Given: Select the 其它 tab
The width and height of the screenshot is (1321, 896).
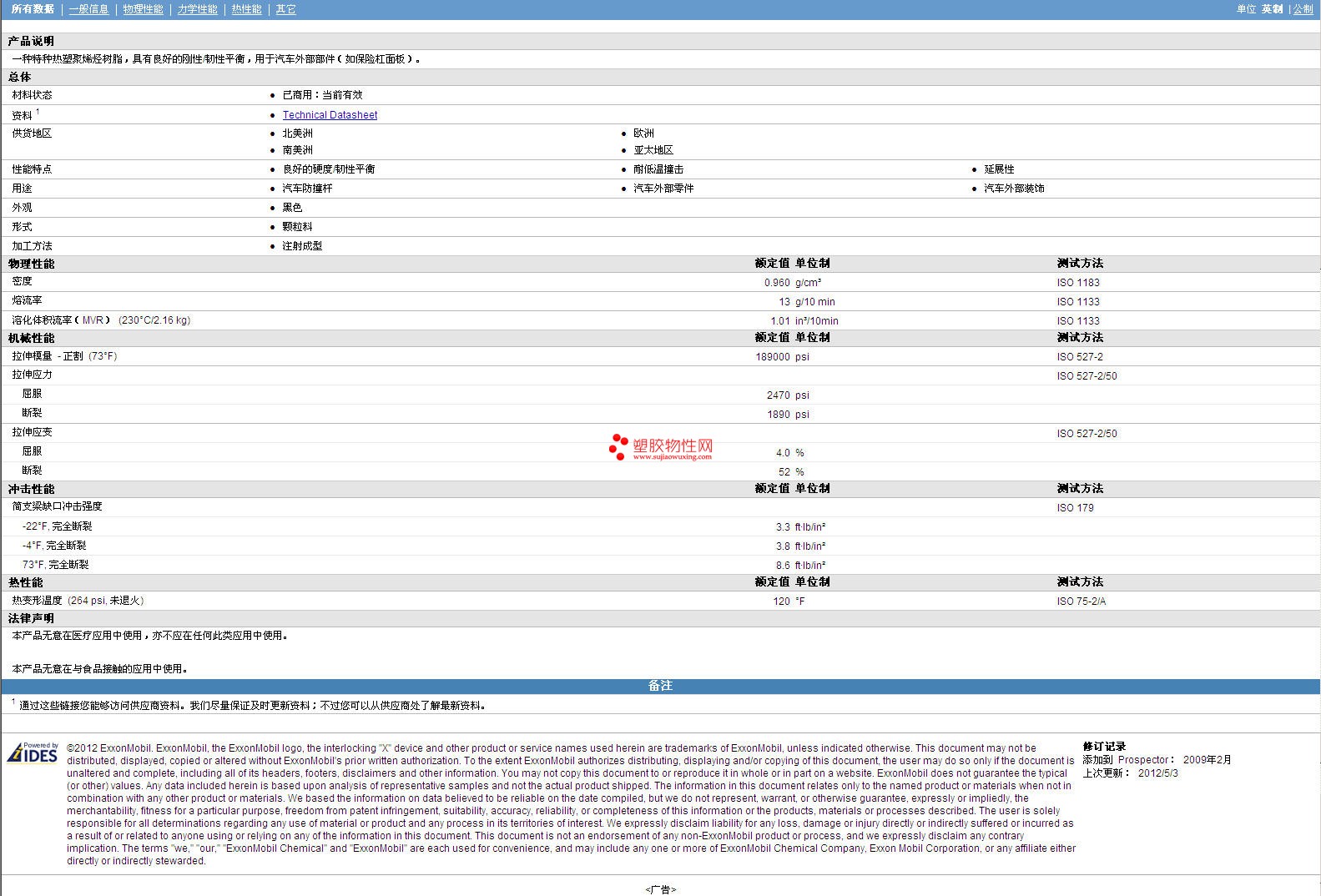Looking at the screenshot, I should pos(285,9).
